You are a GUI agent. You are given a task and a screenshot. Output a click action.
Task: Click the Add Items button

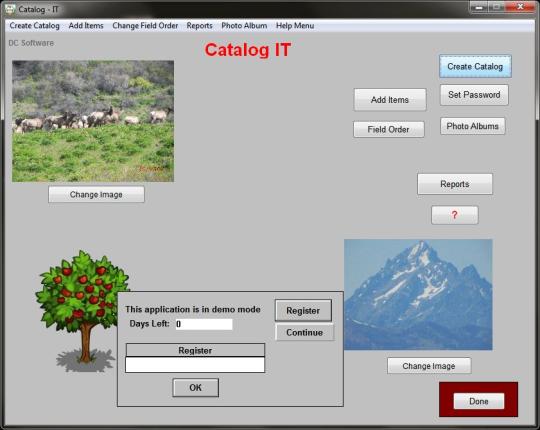(x=390, y=100)
